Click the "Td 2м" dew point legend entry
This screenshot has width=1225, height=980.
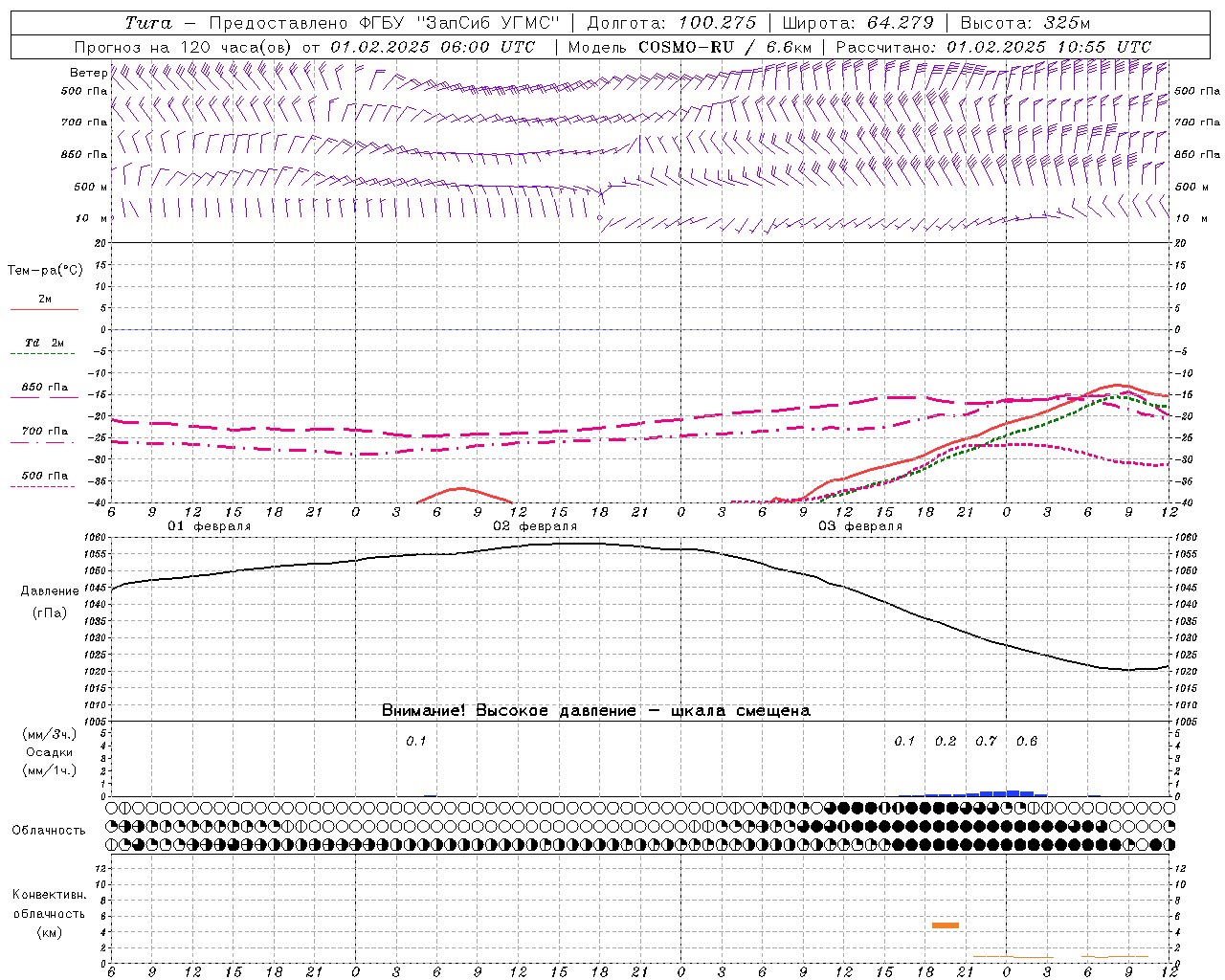point(45,343)
